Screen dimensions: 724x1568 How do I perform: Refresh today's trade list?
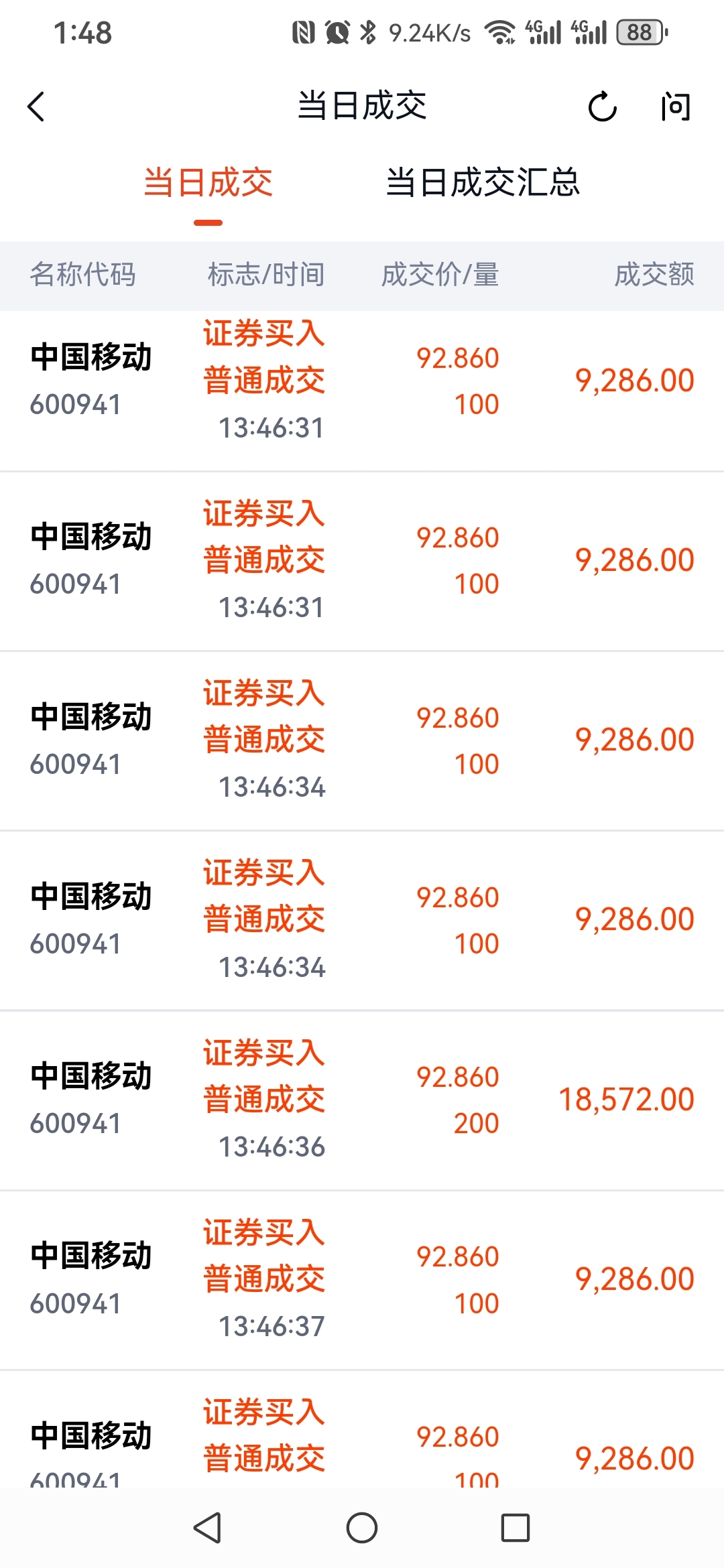(601, 107)
